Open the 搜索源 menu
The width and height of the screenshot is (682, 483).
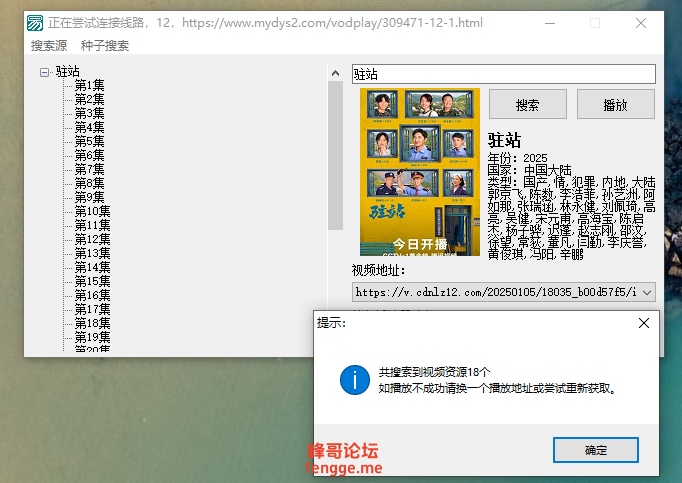pyautogui.click(x=49, y=45)
